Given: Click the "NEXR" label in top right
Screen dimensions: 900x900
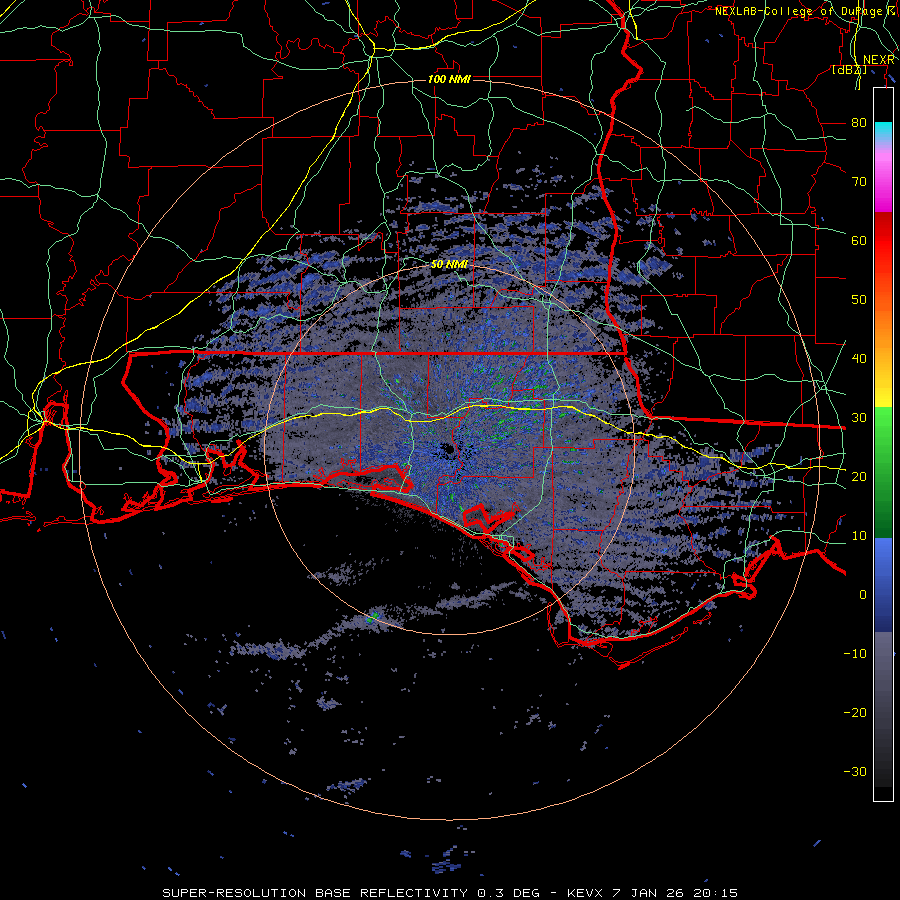Looking at the screenshot, I should (x=879, y=60).
